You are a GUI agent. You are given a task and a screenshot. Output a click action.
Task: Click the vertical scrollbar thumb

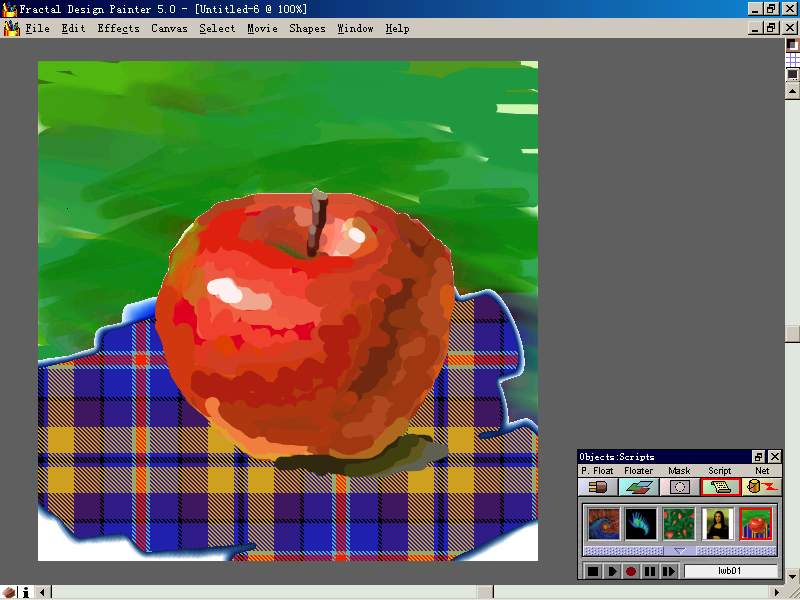point(792,334)
